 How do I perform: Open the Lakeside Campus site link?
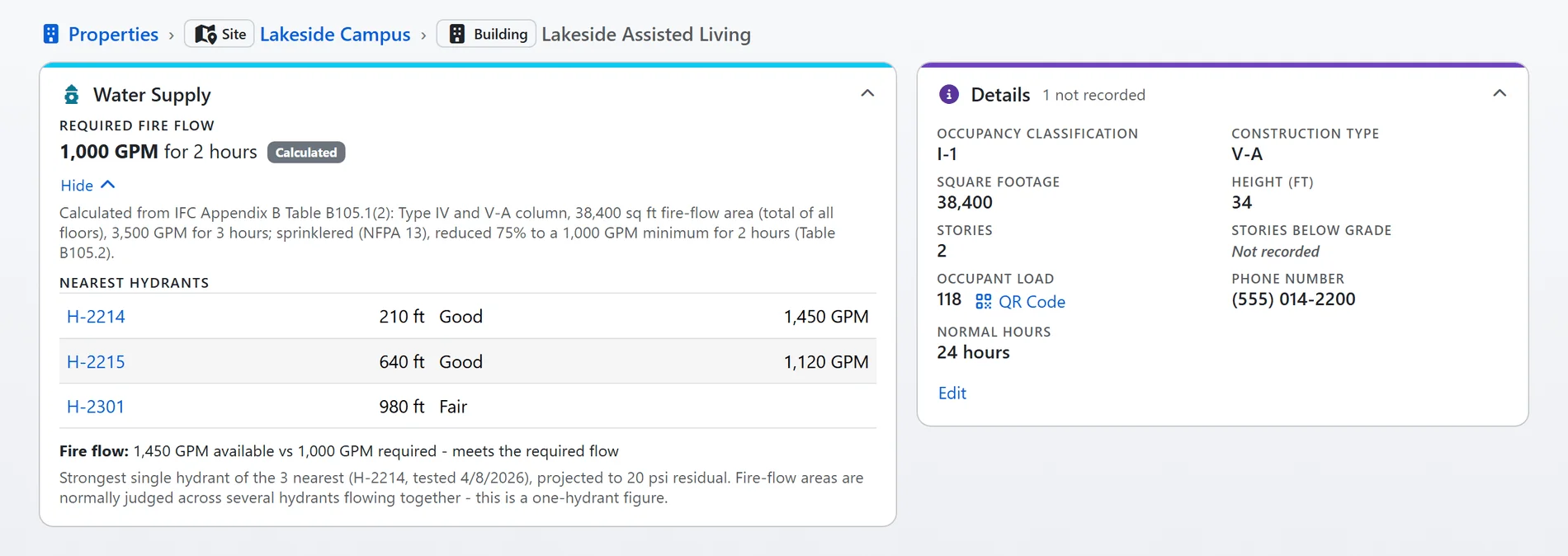click(335, 34)
